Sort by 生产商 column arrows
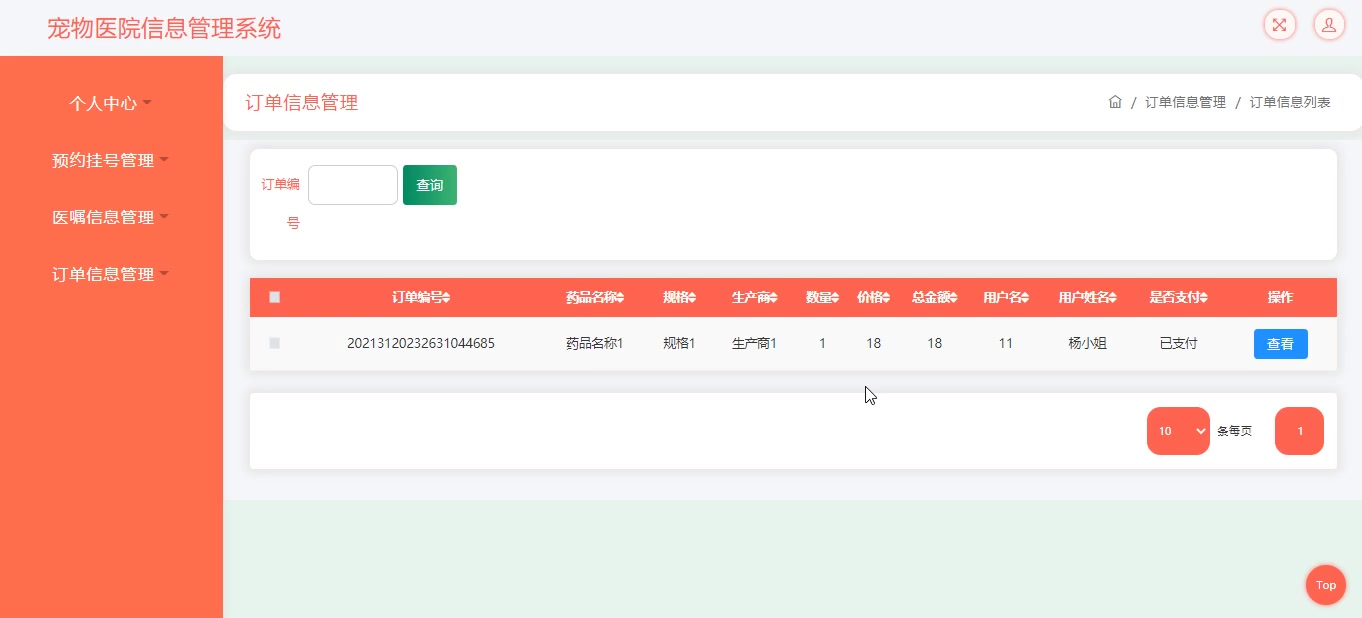Image resolution: width=1362 pixels, height=618 pixels. pyautogui.click(x=774, y=298)
